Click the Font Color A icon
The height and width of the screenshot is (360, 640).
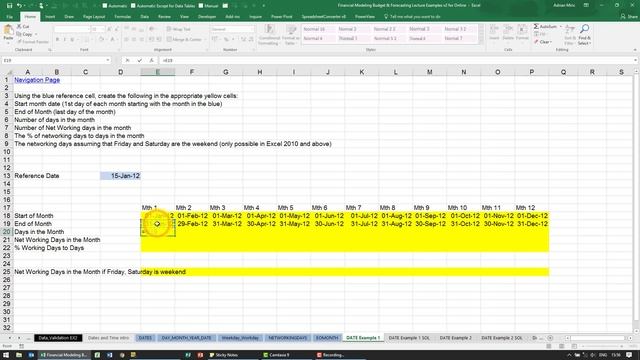point(113,40)
